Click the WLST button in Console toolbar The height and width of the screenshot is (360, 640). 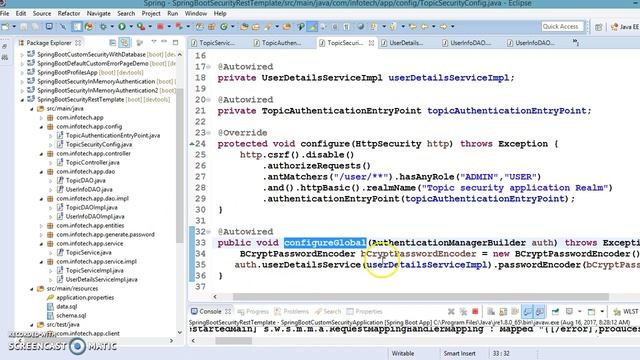coord(626,311)
